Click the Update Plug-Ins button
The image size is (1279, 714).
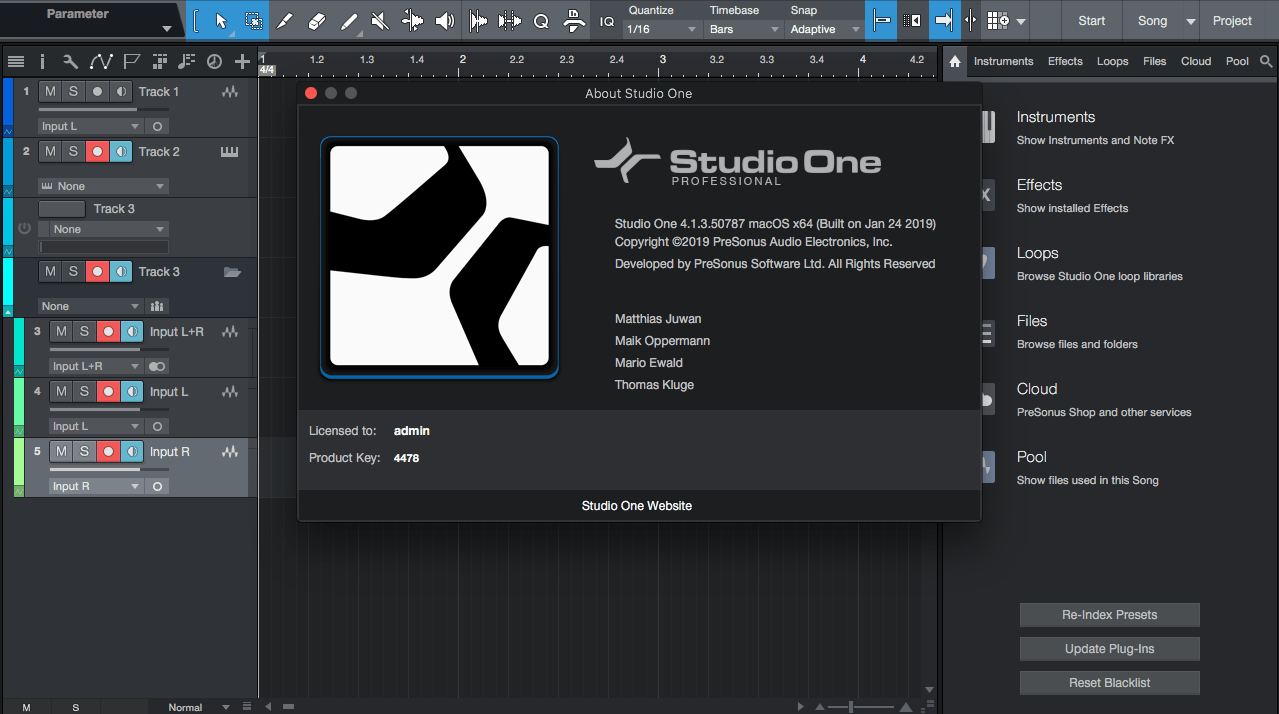(x=1109, y=649)
